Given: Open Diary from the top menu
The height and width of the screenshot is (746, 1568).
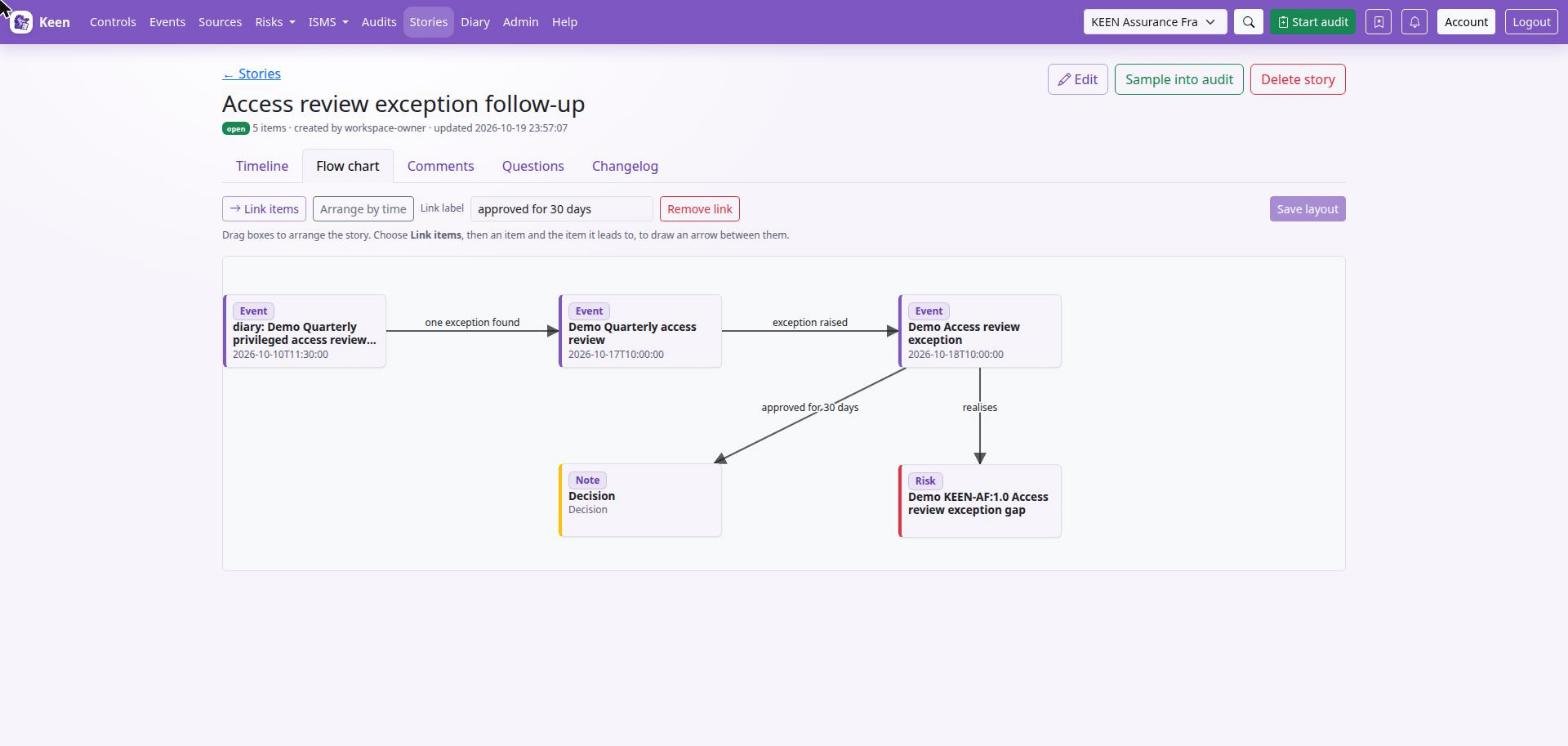Looking at the screenshot, I should coord(475,22).
